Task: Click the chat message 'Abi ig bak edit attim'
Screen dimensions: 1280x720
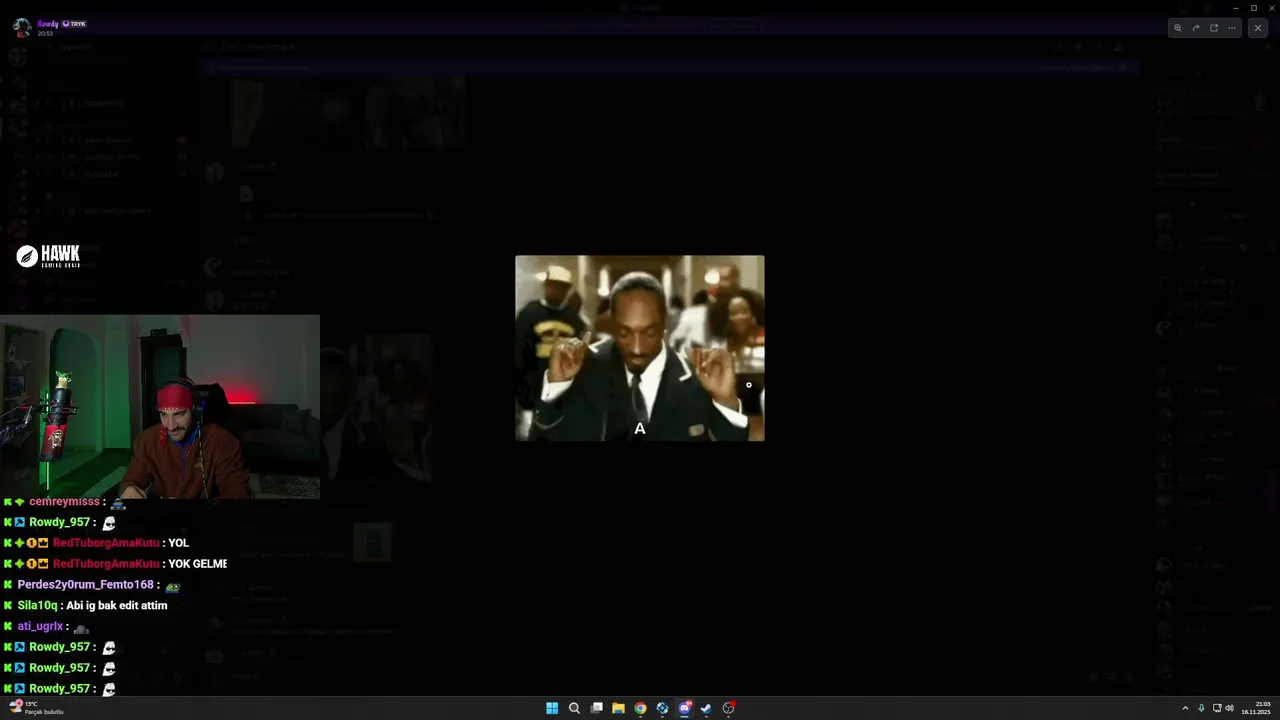Action: 117,606
